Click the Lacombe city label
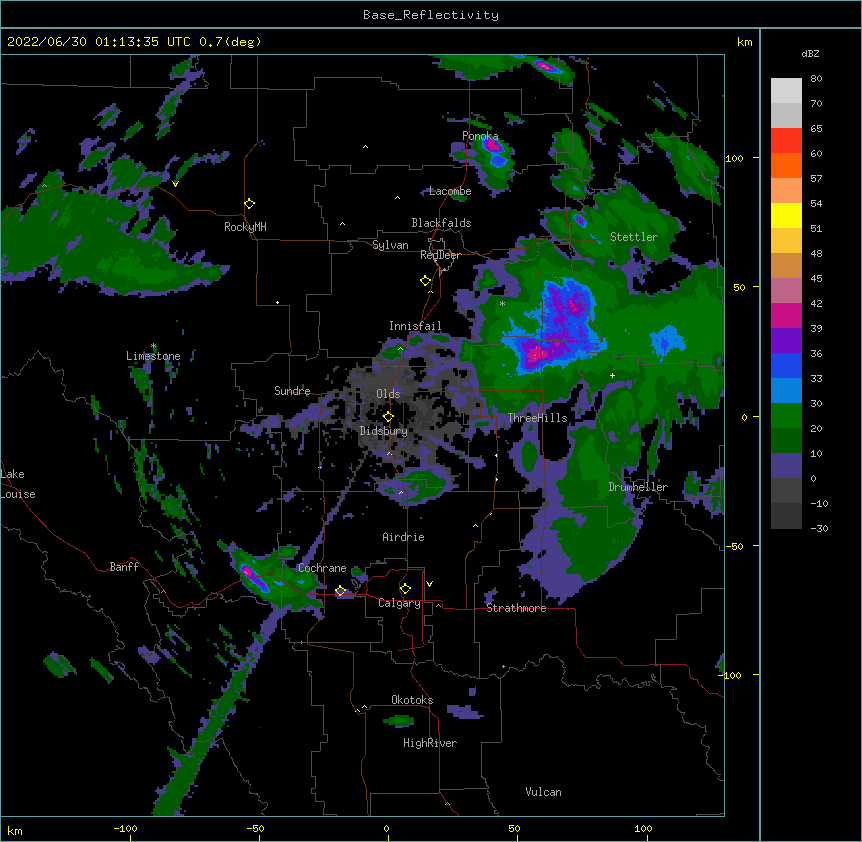862x842 pixels. (450, 191)
